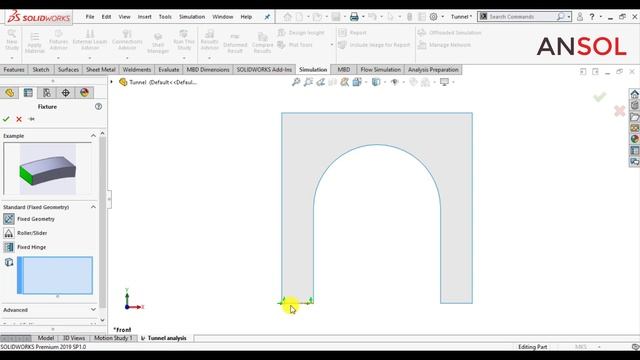Open the SOLIDWORKS Forum task pane tab

point(635,162)
